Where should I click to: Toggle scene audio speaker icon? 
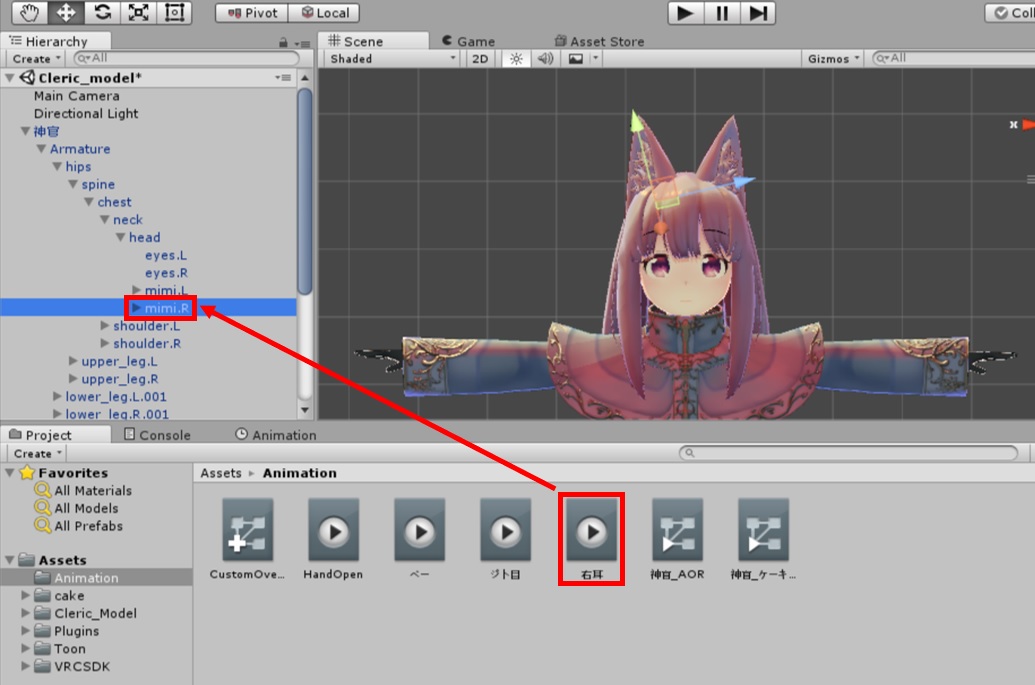(x=545, y=59)
